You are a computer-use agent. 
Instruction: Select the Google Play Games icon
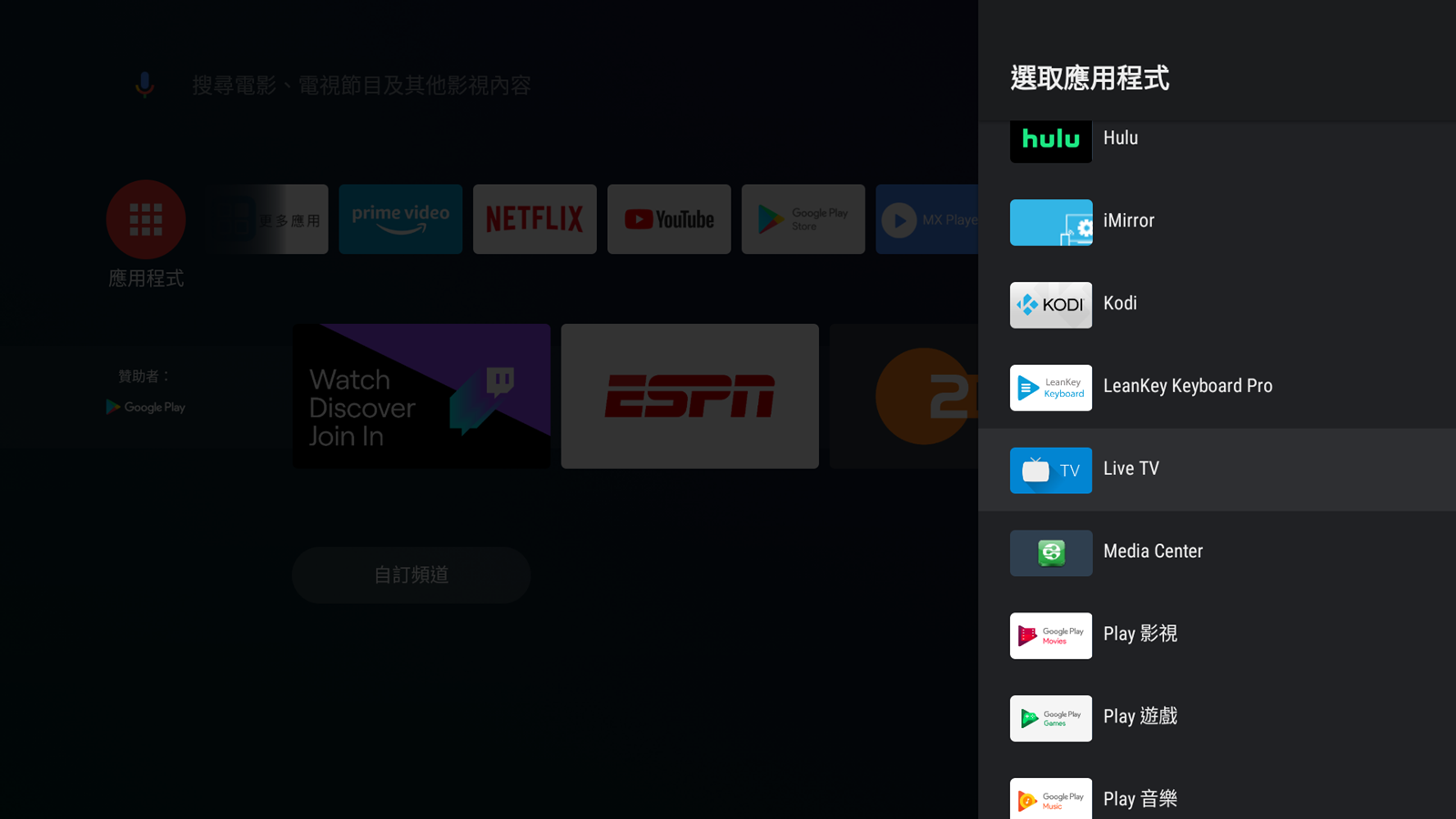(x=1050, y=718)
